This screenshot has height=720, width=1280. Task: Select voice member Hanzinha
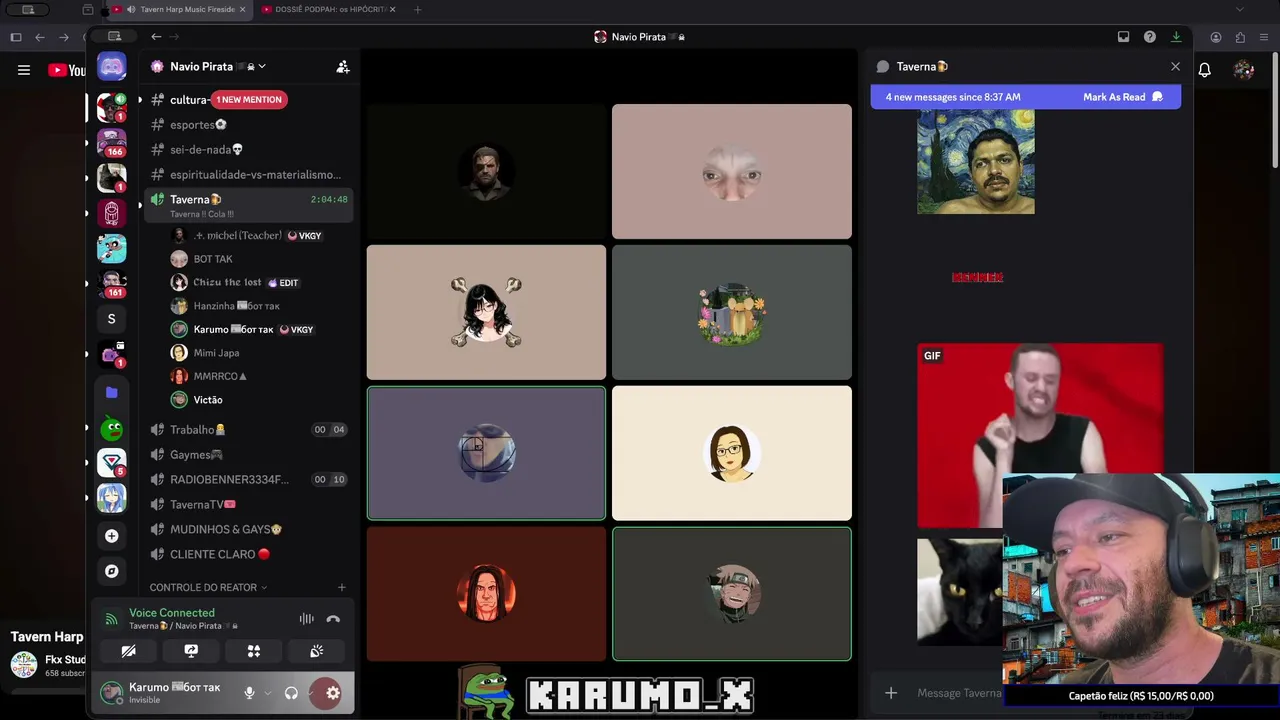[x=260, y=306]
